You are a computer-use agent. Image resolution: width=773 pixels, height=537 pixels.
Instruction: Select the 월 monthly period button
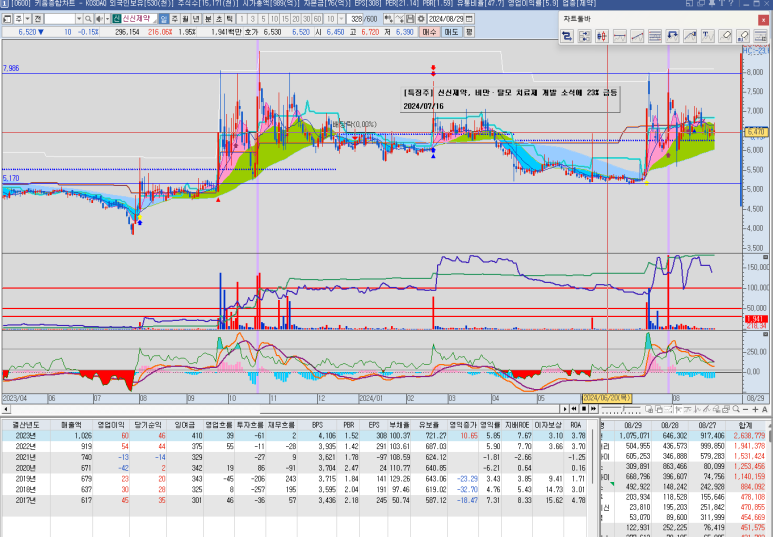(185, 19)
